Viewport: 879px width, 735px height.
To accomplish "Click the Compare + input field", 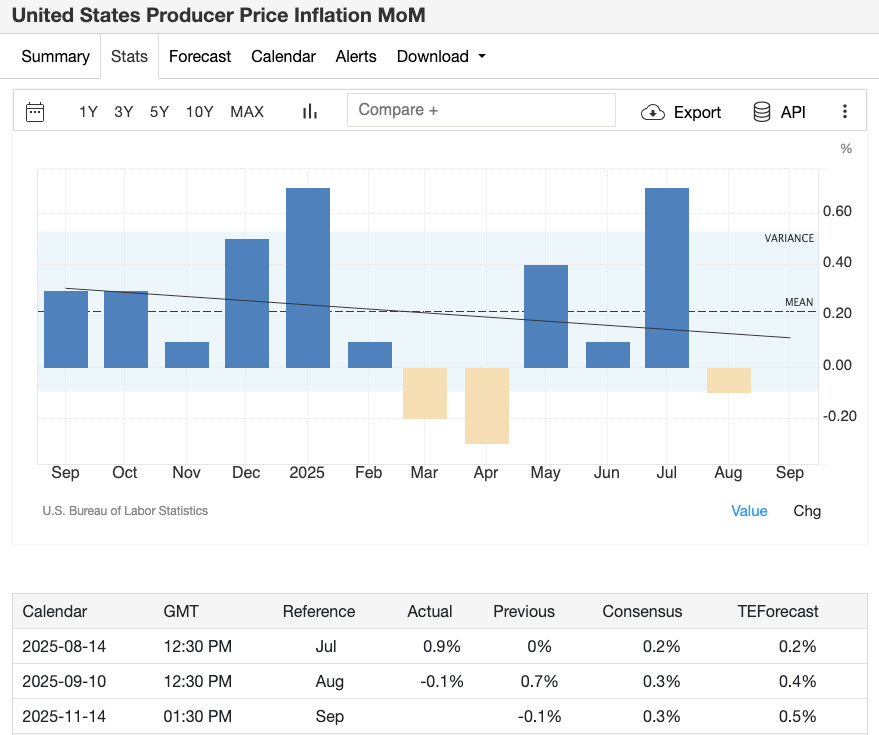I will pos(481,110).
